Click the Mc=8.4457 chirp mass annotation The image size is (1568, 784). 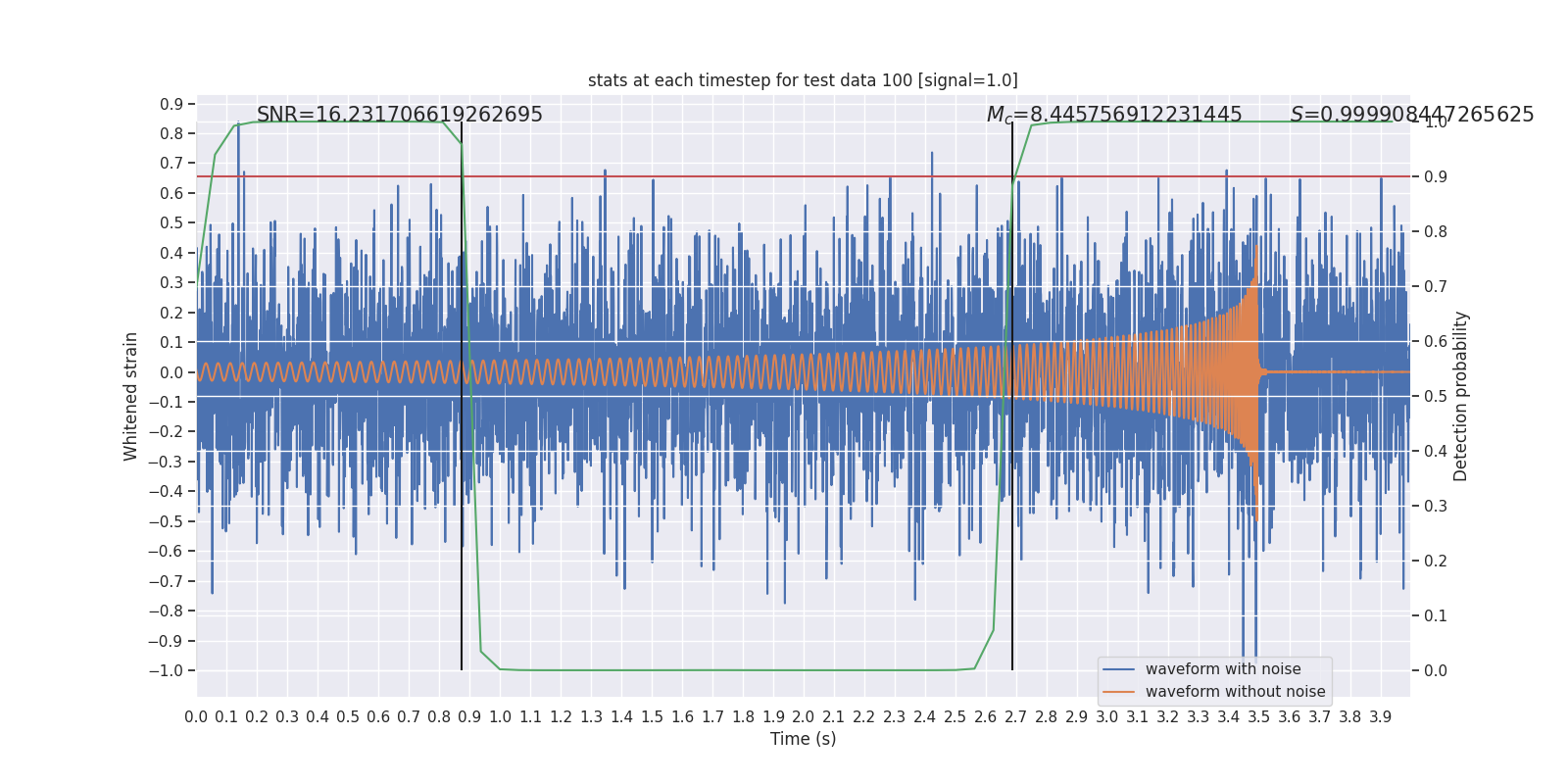[1114, 115]
